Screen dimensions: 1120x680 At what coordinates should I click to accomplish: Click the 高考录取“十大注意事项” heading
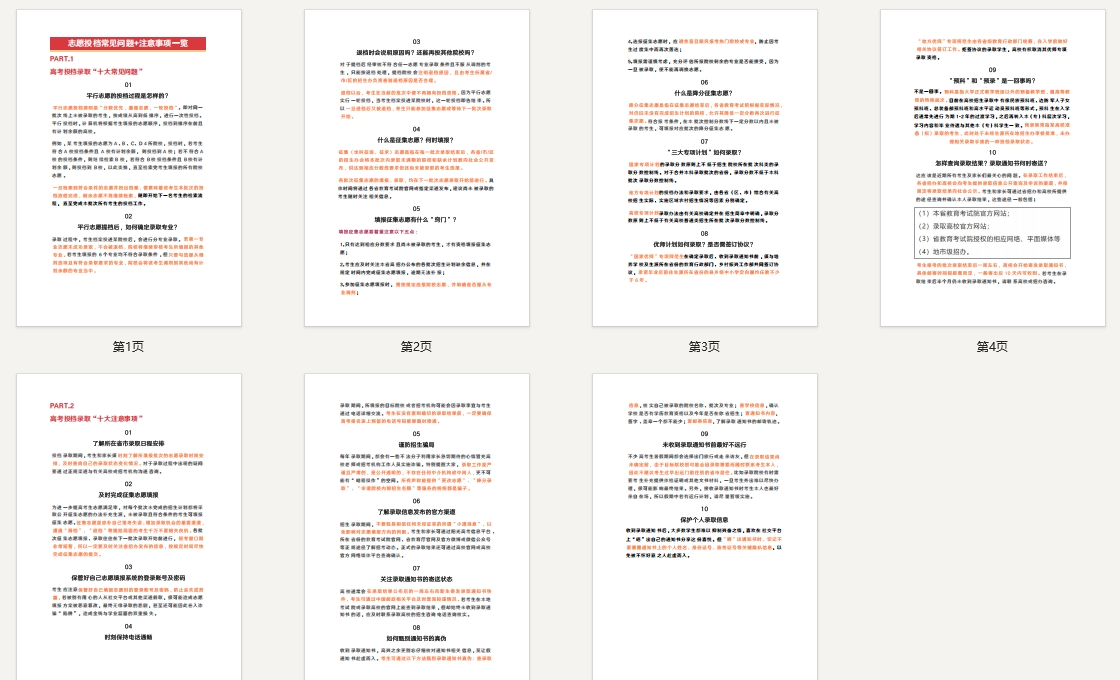tap(96, 417)
